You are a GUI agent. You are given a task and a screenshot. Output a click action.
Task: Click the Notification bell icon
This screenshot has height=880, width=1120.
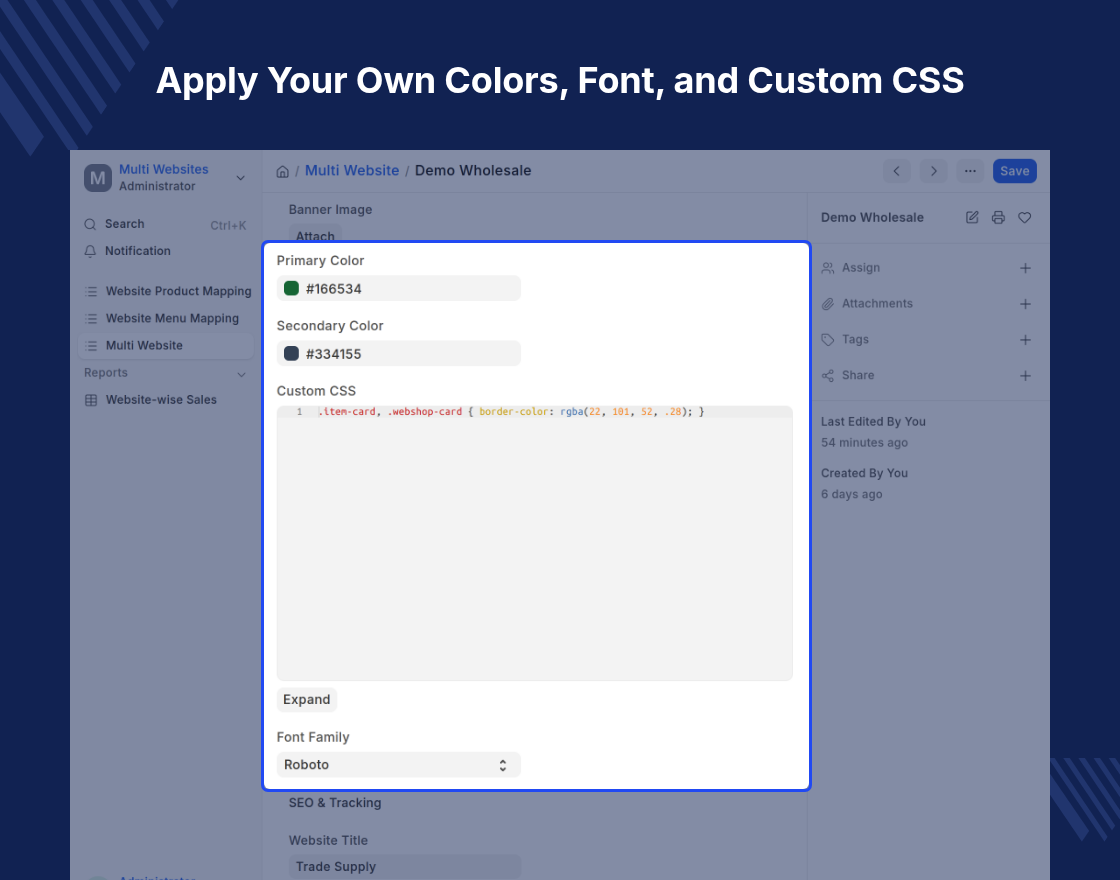(90, 251)
